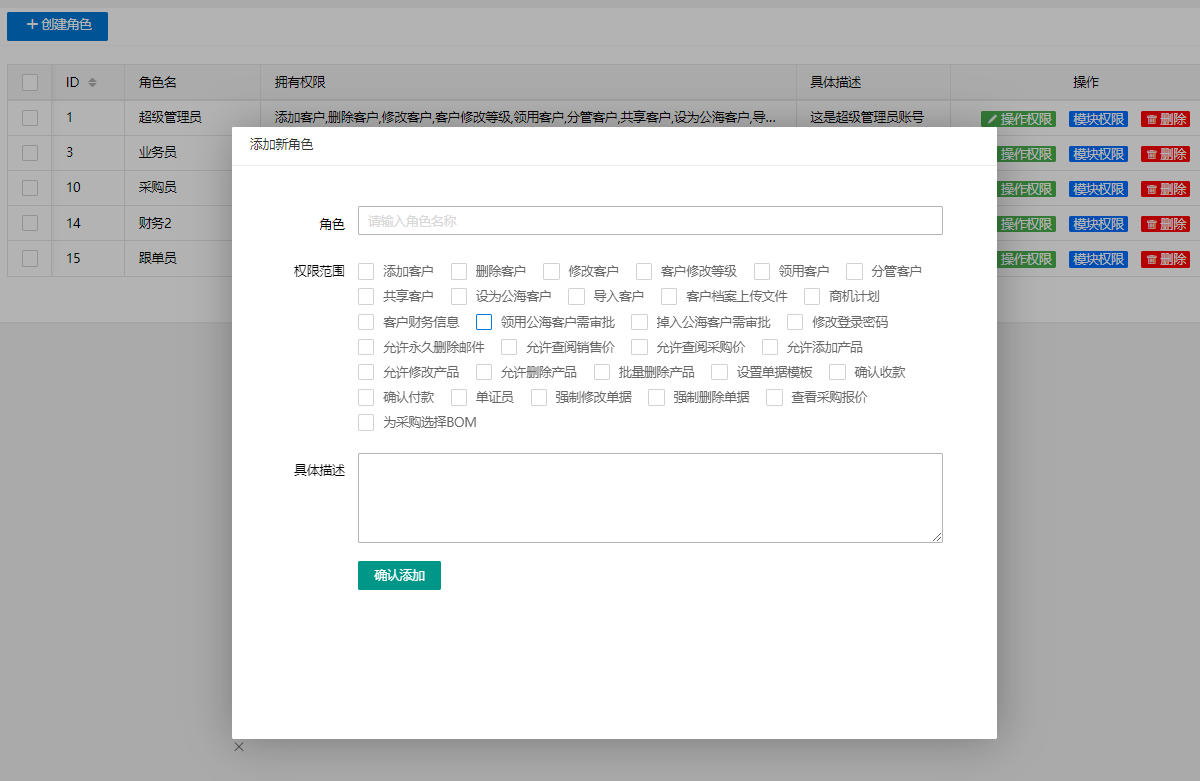Tick the 导入客户 checkbox
The width and height of the screenshot is (1200, 781).
tap(576, 296)
